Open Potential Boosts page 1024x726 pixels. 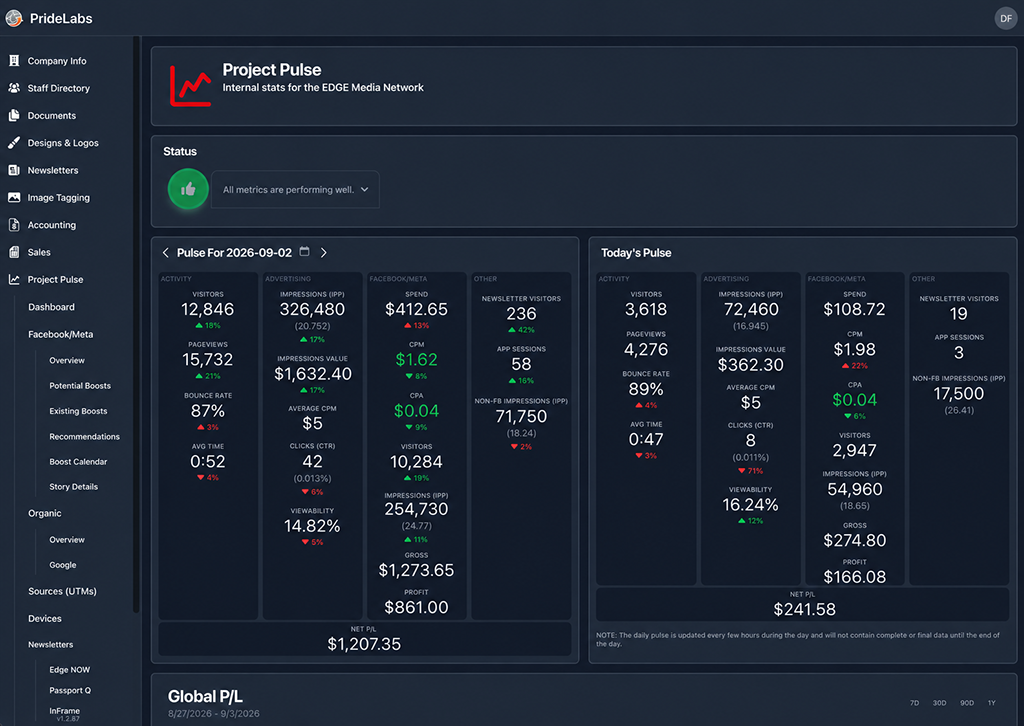80,386
